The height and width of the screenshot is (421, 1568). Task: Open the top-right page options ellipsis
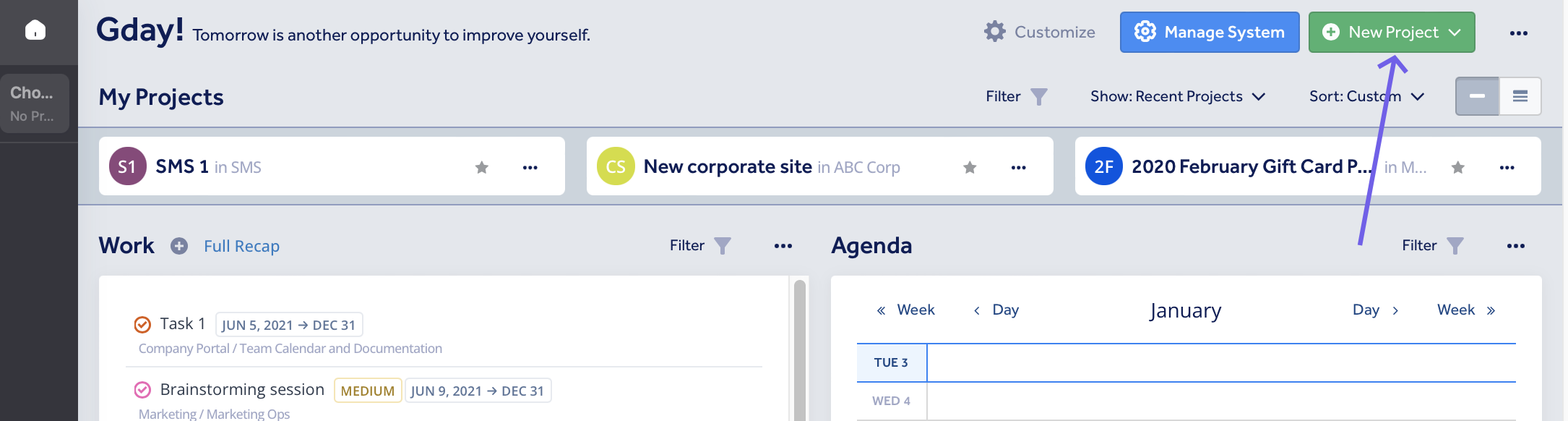[x=1519, y=33]
